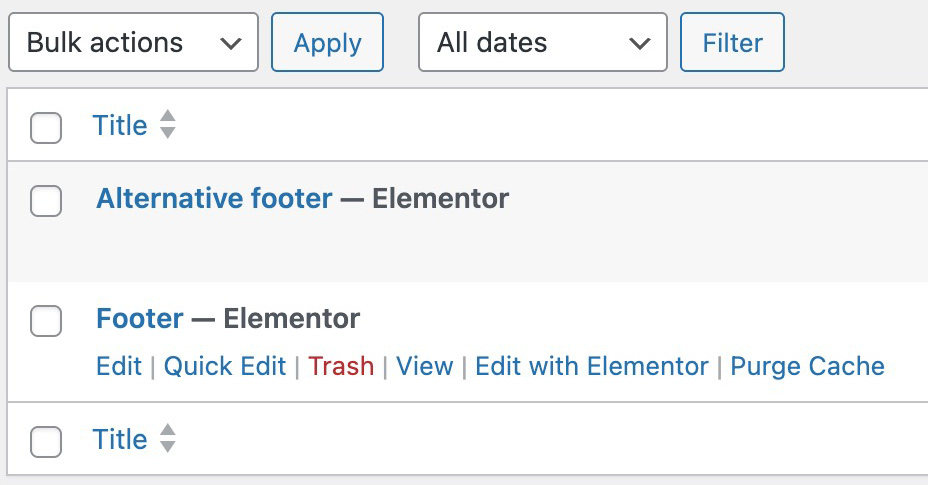Choose Quick Edit for Footer
The width and height of the screenshot is (928, 485).
click(x=225, y=367)
